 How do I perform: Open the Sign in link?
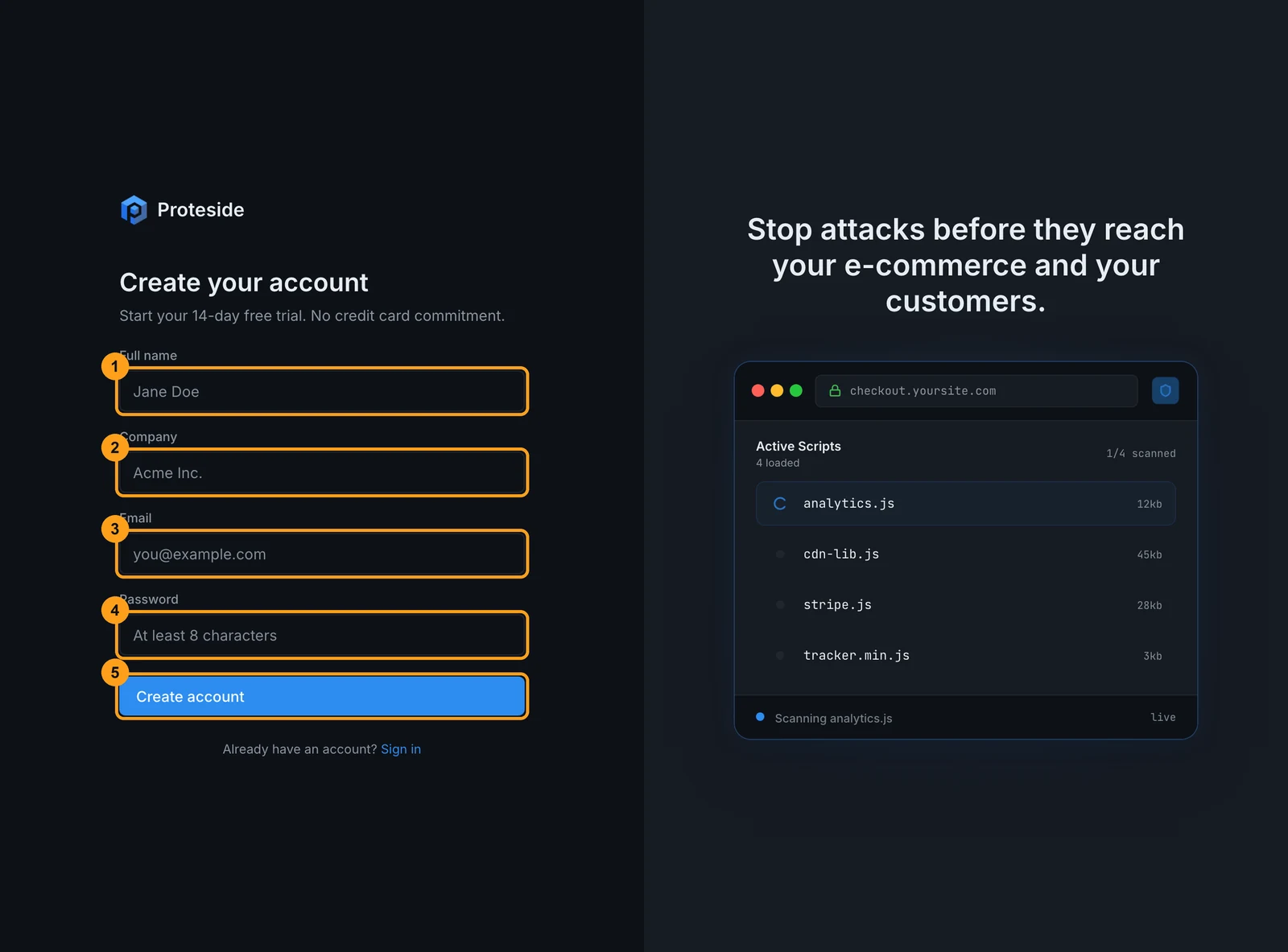(x=401, y=749)
